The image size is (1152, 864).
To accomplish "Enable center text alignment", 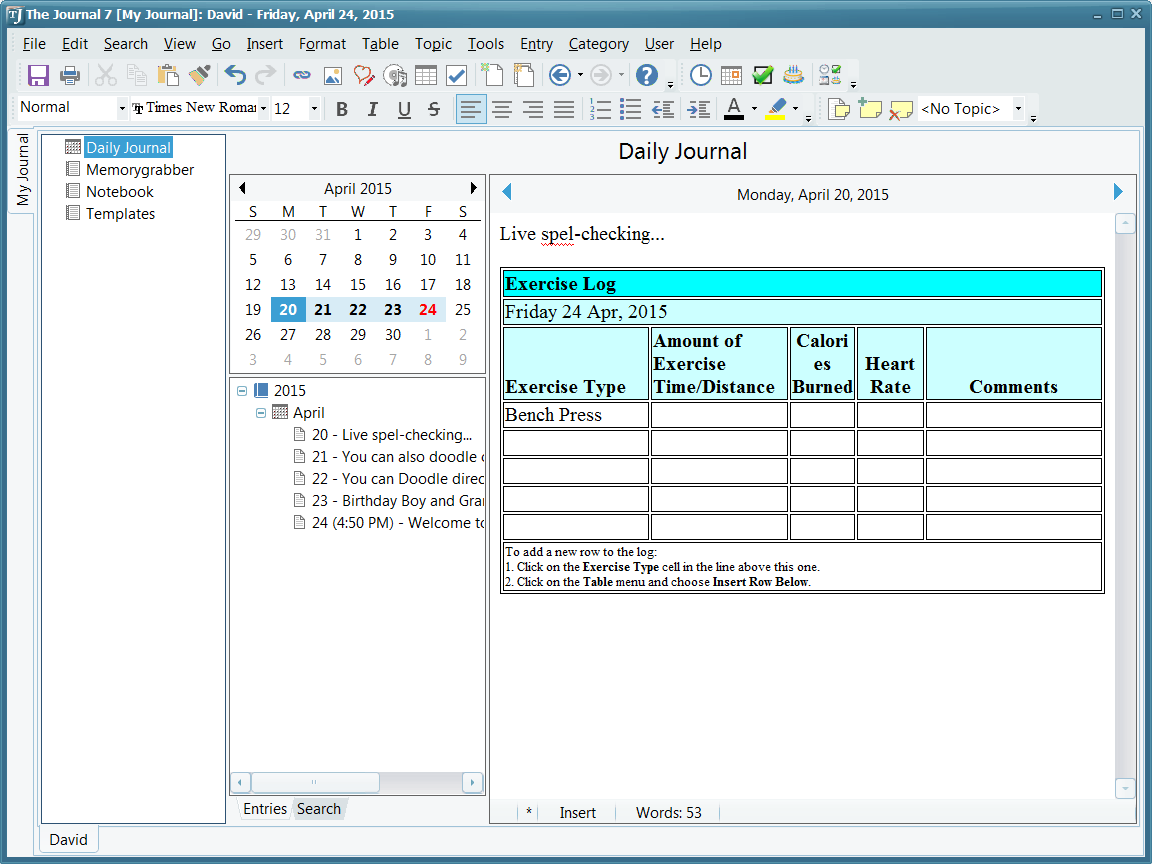I will point(502,109).
